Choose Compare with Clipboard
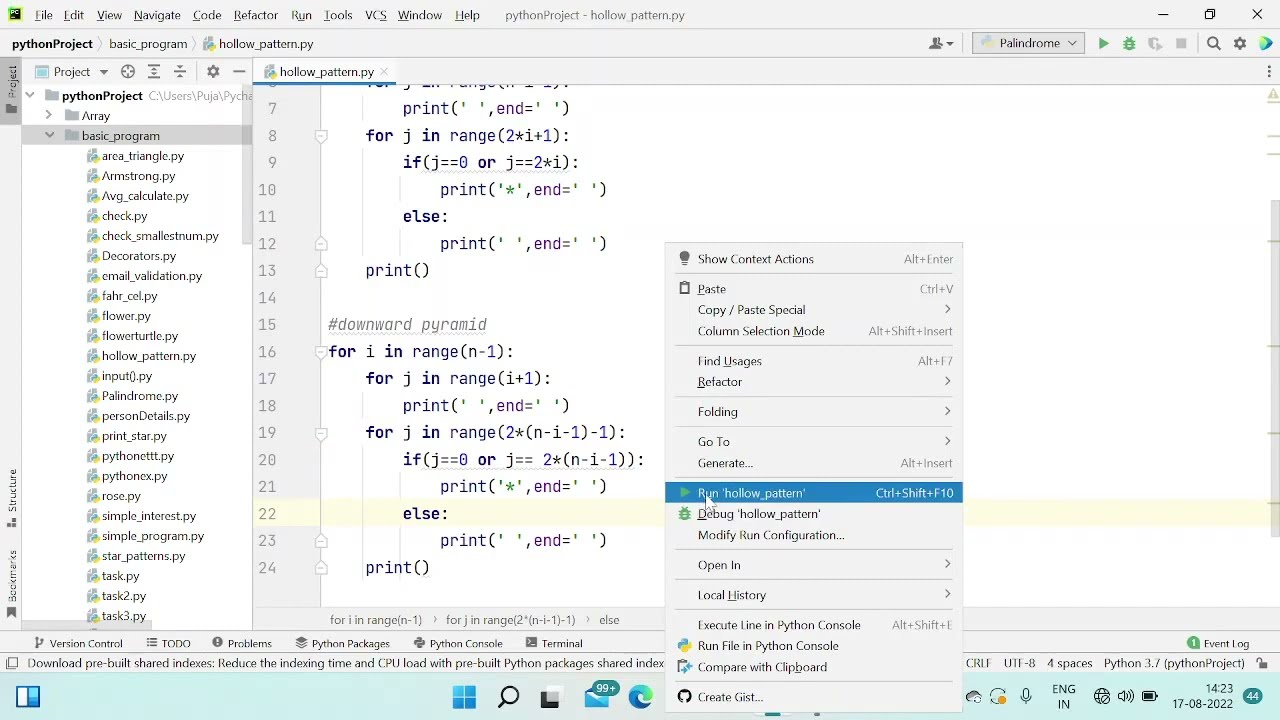1280x720 pixels. [814, 667]
